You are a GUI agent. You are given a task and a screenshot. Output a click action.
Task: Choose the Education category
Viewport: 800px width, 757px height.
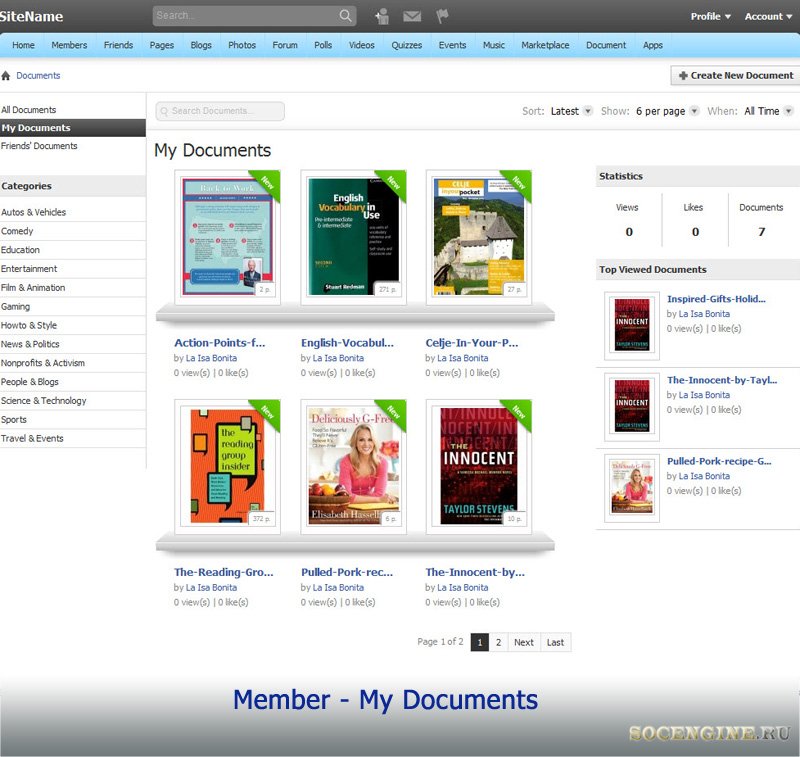[20, 250]
